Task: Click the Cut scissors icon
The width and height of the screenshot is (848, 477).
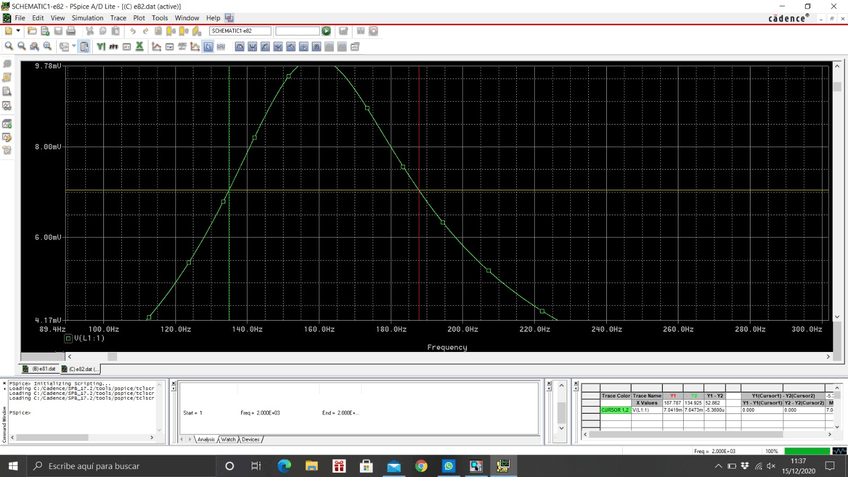Action: coord(89,31)
